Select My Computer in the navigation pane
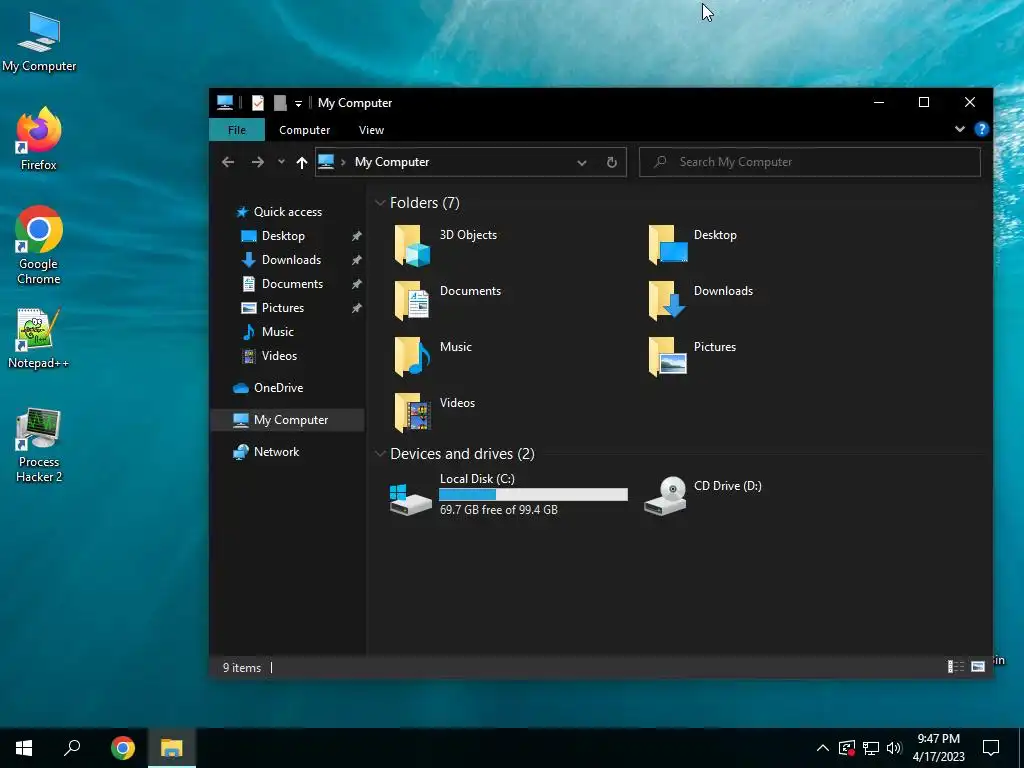Viewport: 1024px width, 768px height. tap(287, 420)
